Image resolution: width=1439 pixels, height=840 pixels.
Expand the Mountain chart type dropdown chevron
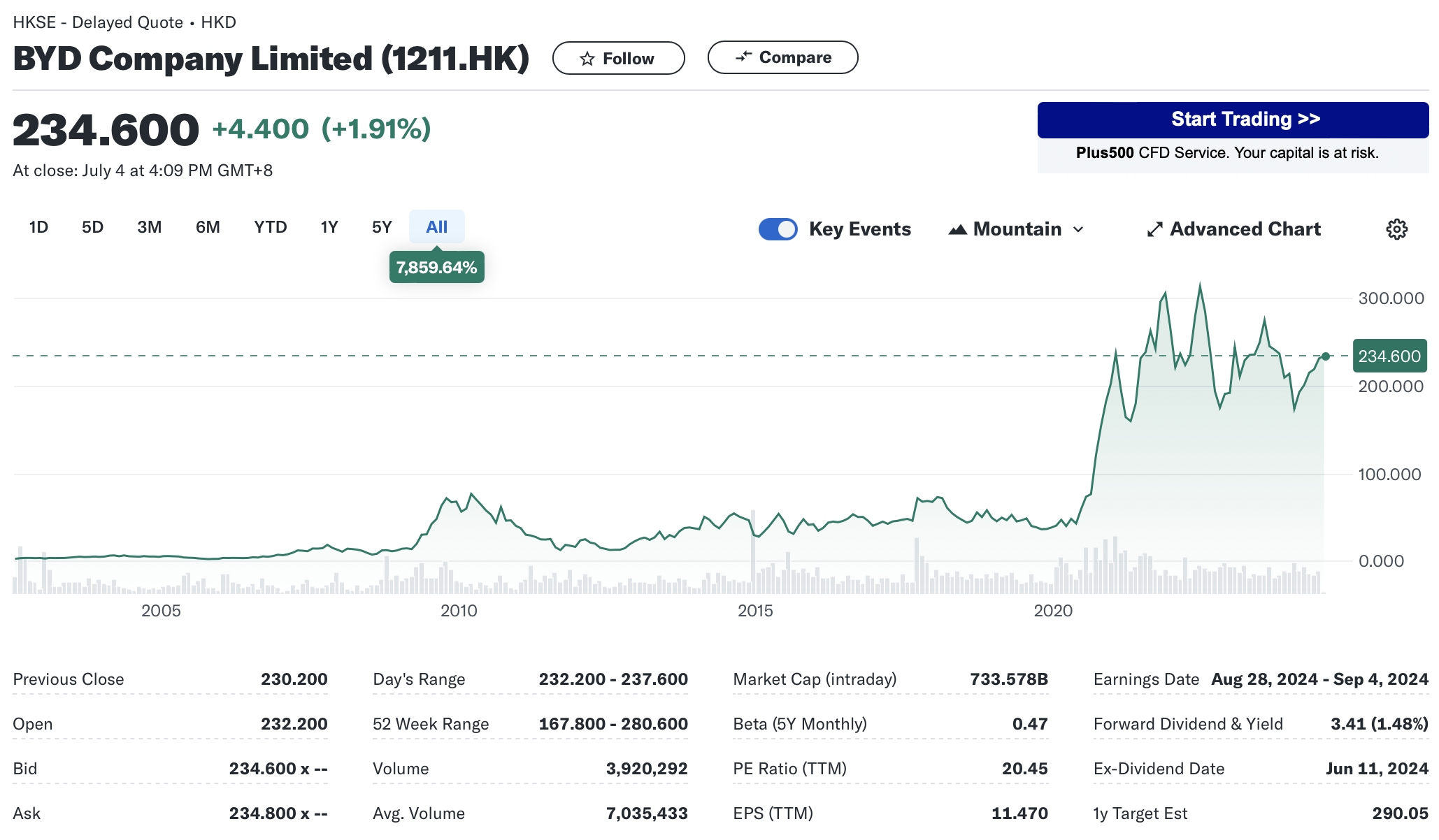pyautogui.click(x=1078, y=229)
